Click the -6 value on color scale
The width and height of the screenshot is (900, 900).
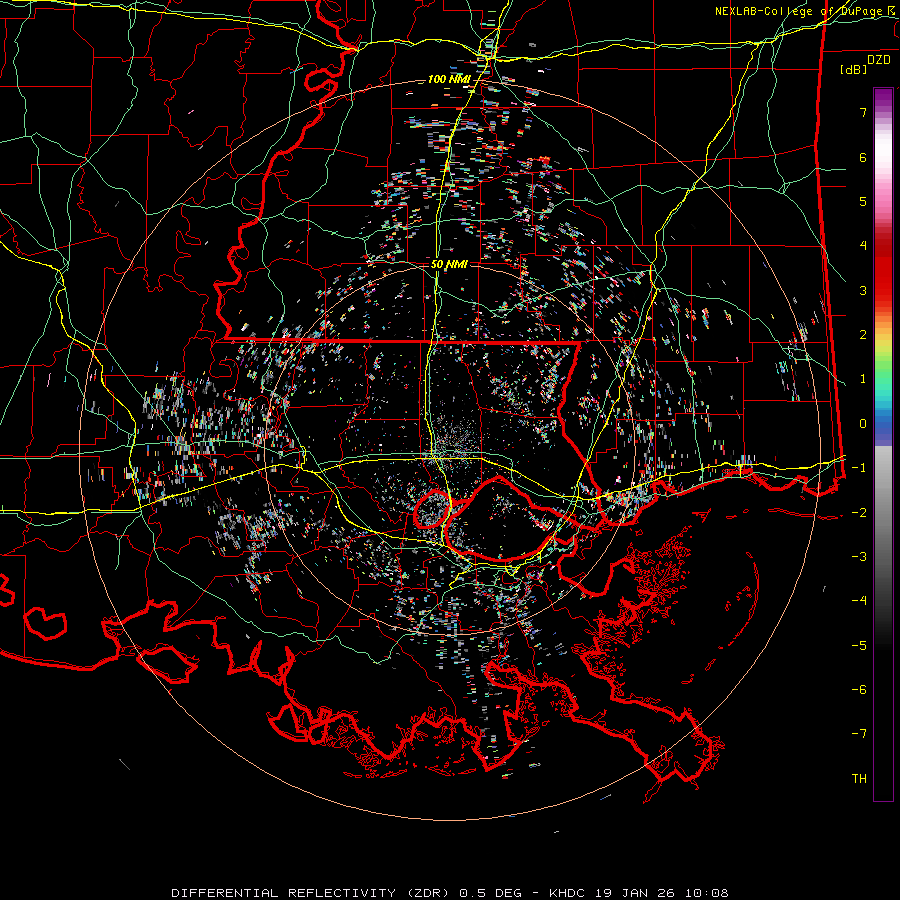[x=859, y=690]
